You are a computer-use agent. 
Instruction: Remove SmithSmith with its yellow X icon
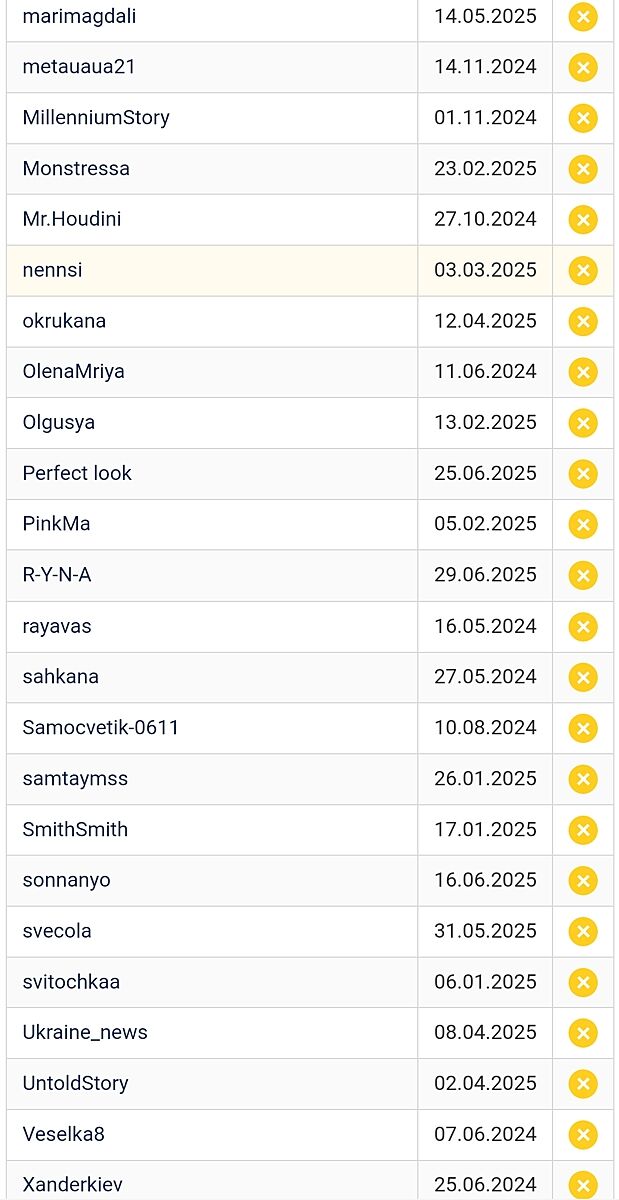[583, 830]
